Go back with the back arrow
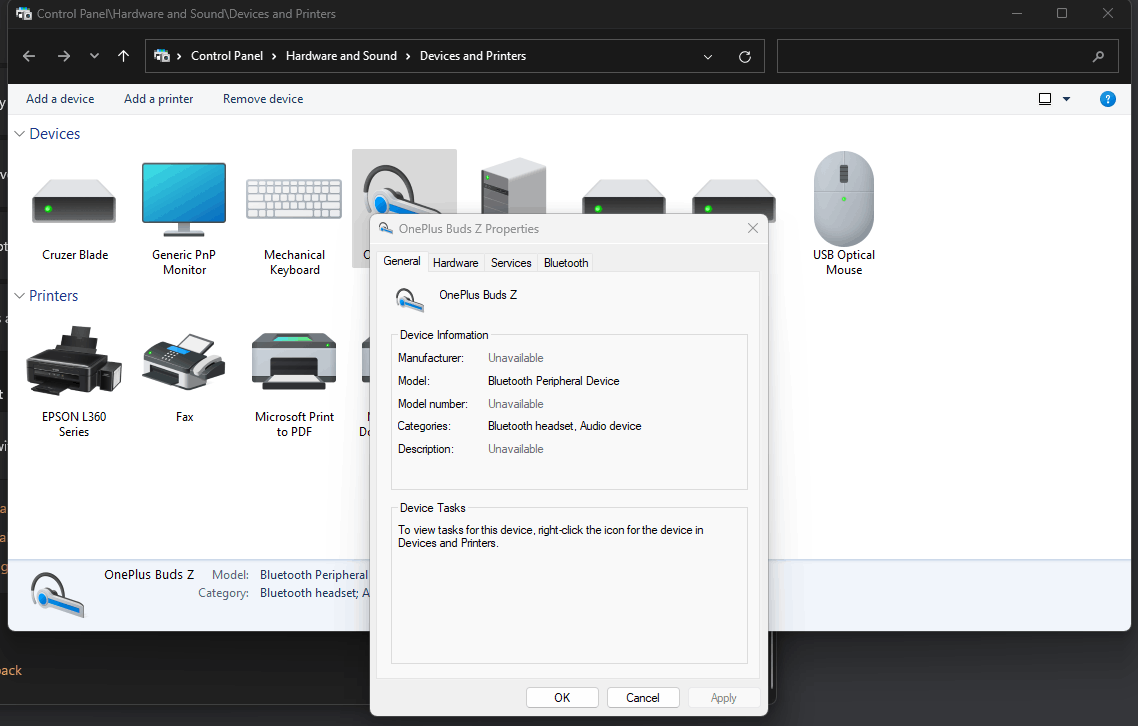This screenshot has width=1138, height=726. 29,56
